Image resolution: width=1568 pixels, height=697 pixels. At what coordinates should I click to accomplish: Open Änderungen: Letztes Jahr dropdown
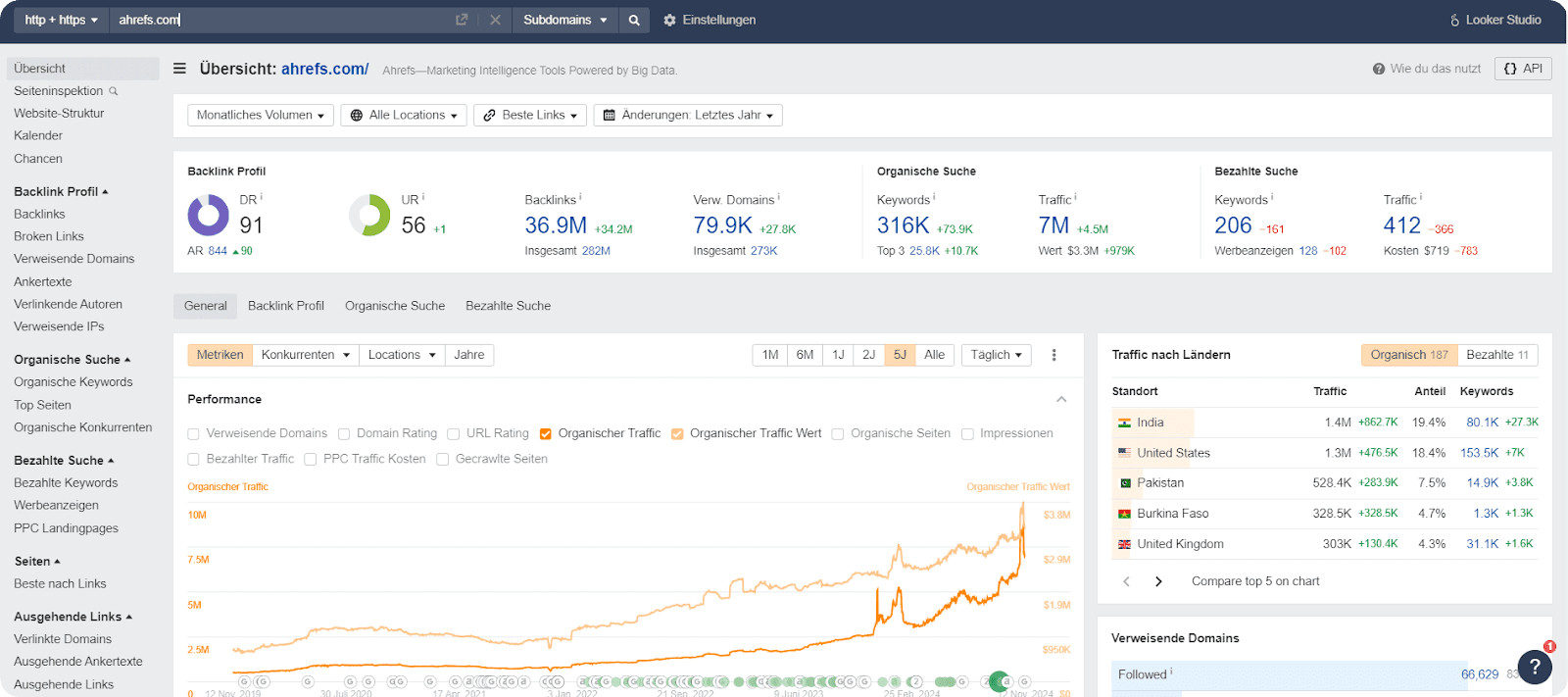click(688, 116)
